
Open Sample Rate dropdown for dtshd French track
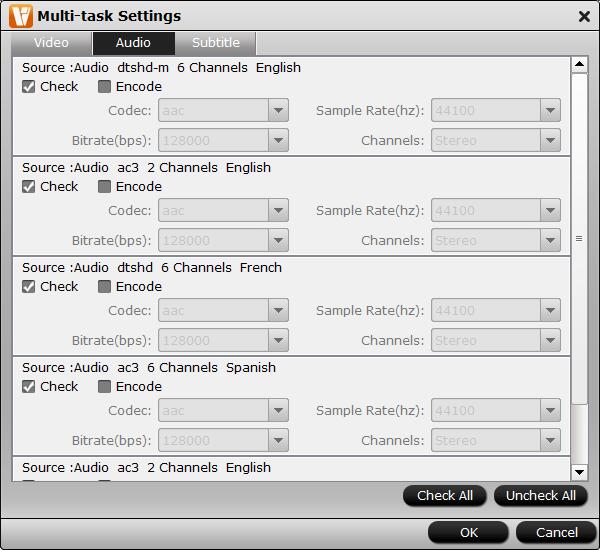coord(496,310)
